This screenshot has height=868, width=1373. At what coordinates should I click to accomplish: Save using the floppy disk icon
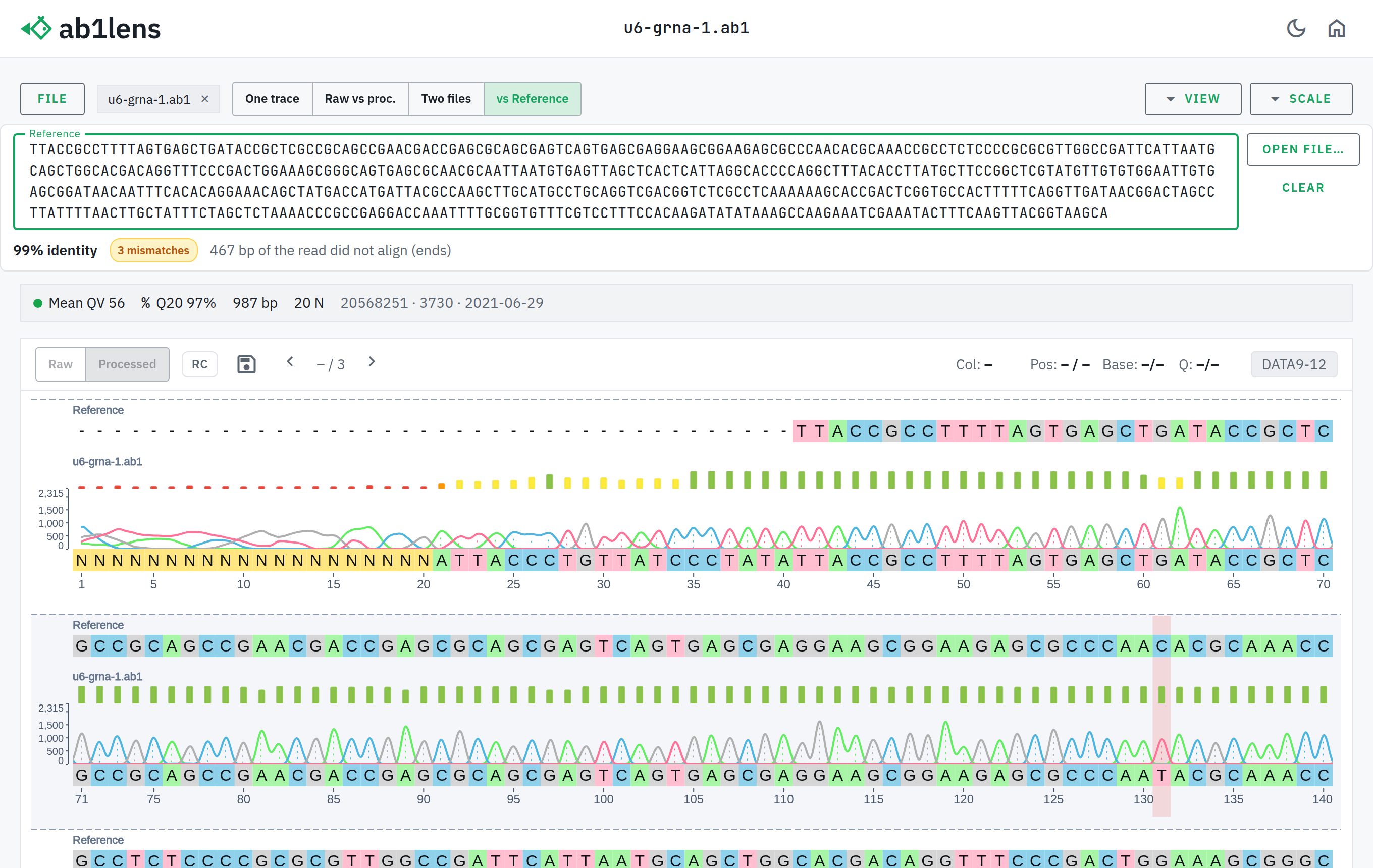point(246,364)
